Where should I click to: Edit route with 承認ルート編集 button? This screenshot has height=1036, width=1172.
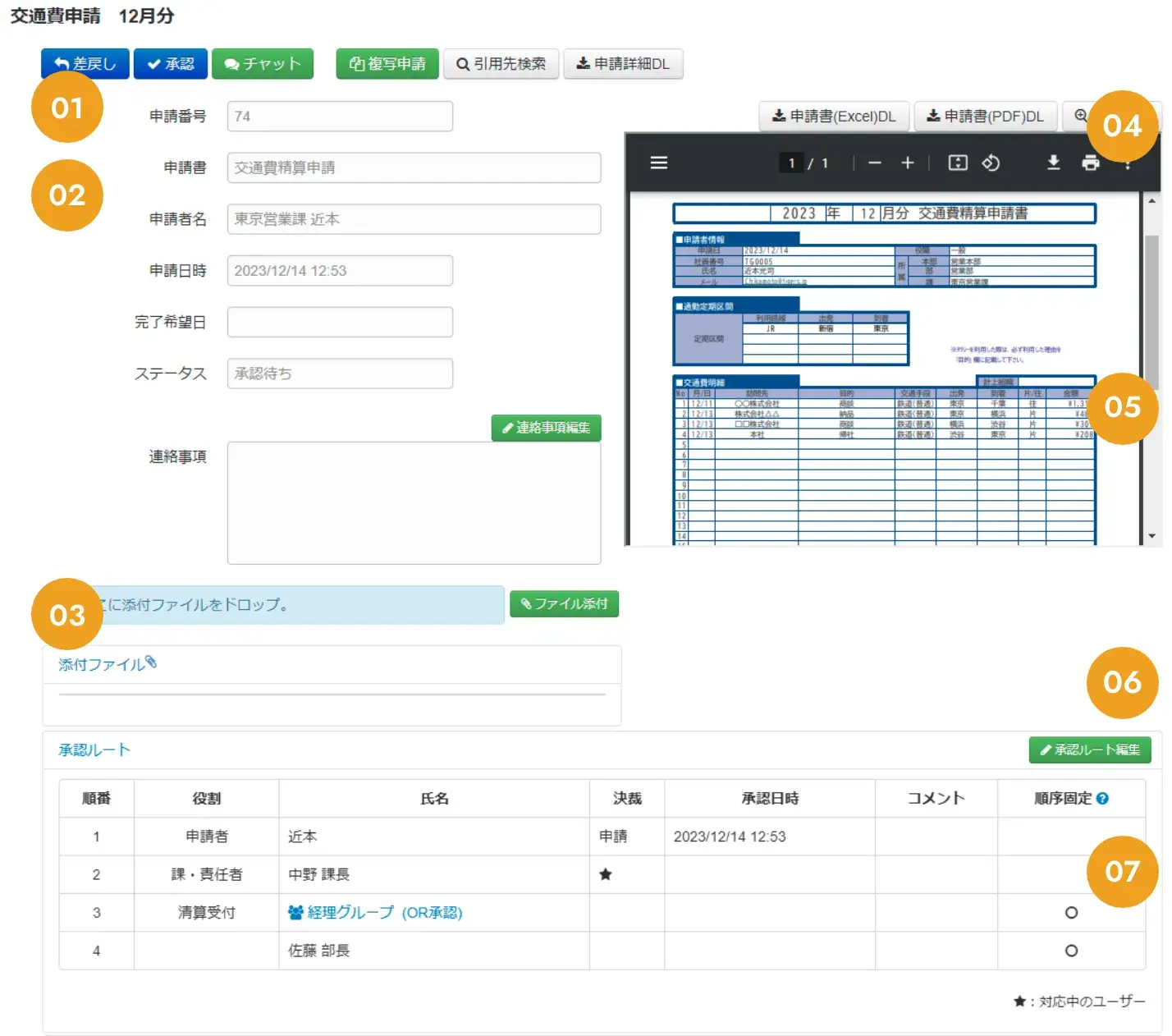click(x=1090, y=749)
